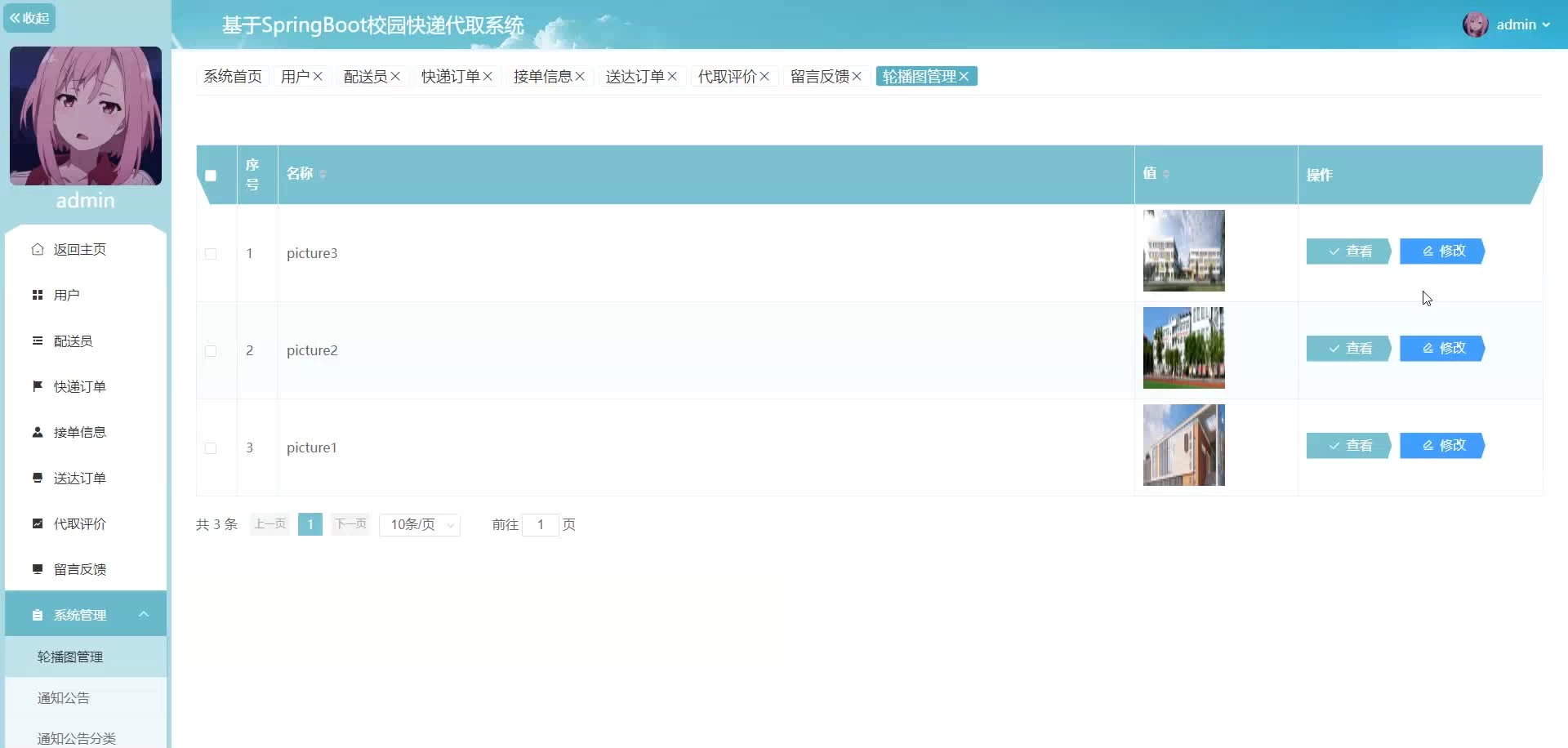Click clipboard icon beside 系统管理 menu

click(38, 615)
